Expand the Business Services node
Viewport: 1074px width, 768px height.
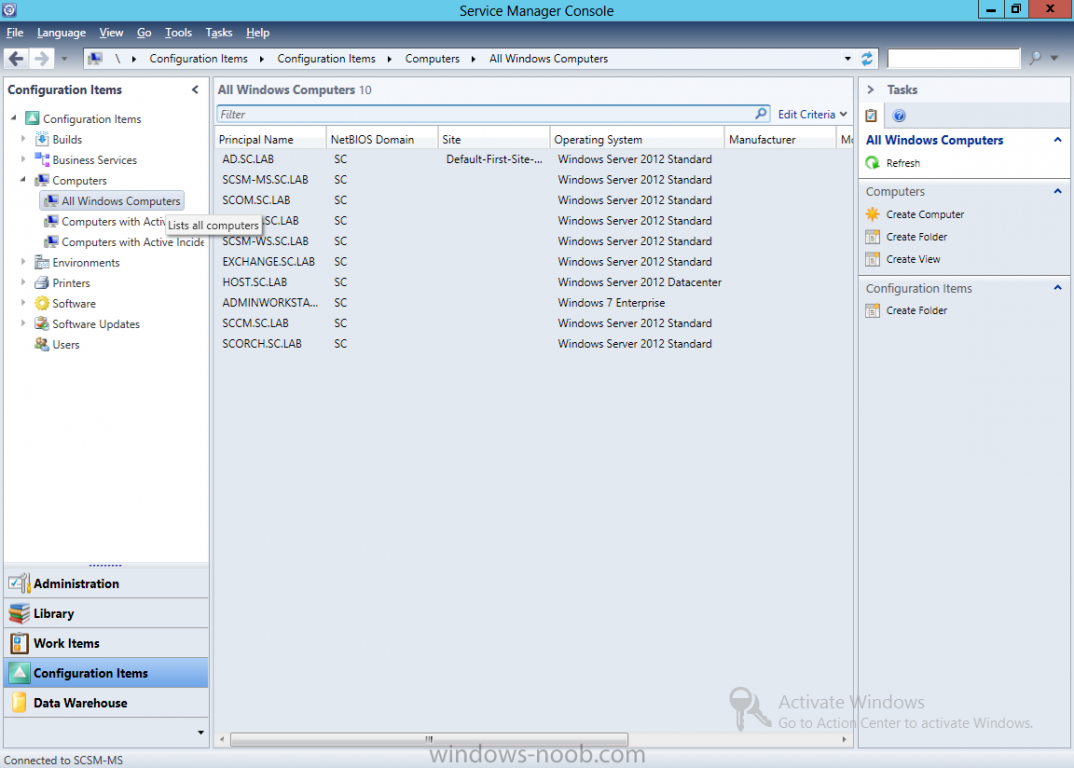[23, 159]
